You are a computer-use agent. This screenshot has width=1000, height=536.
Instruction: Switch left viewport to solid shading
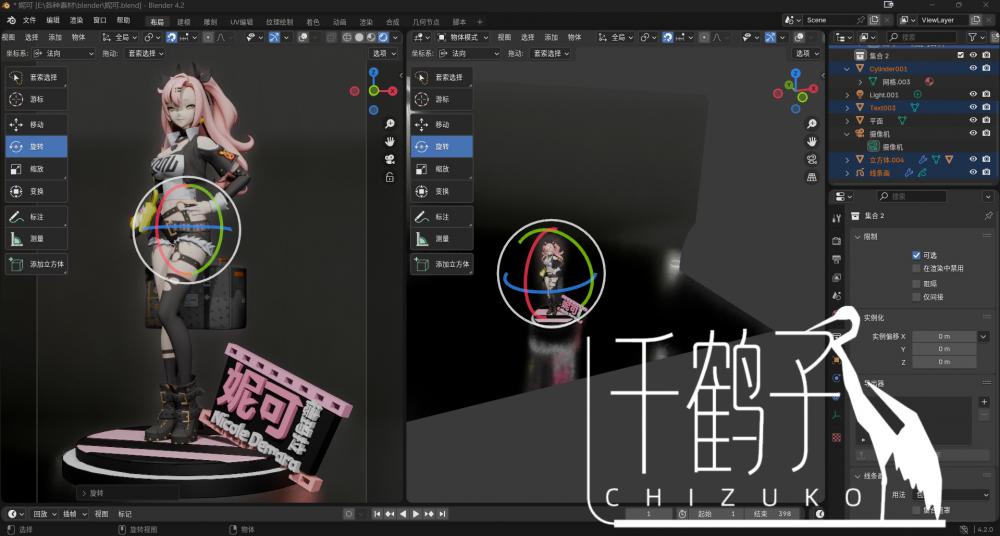[360, 38]
